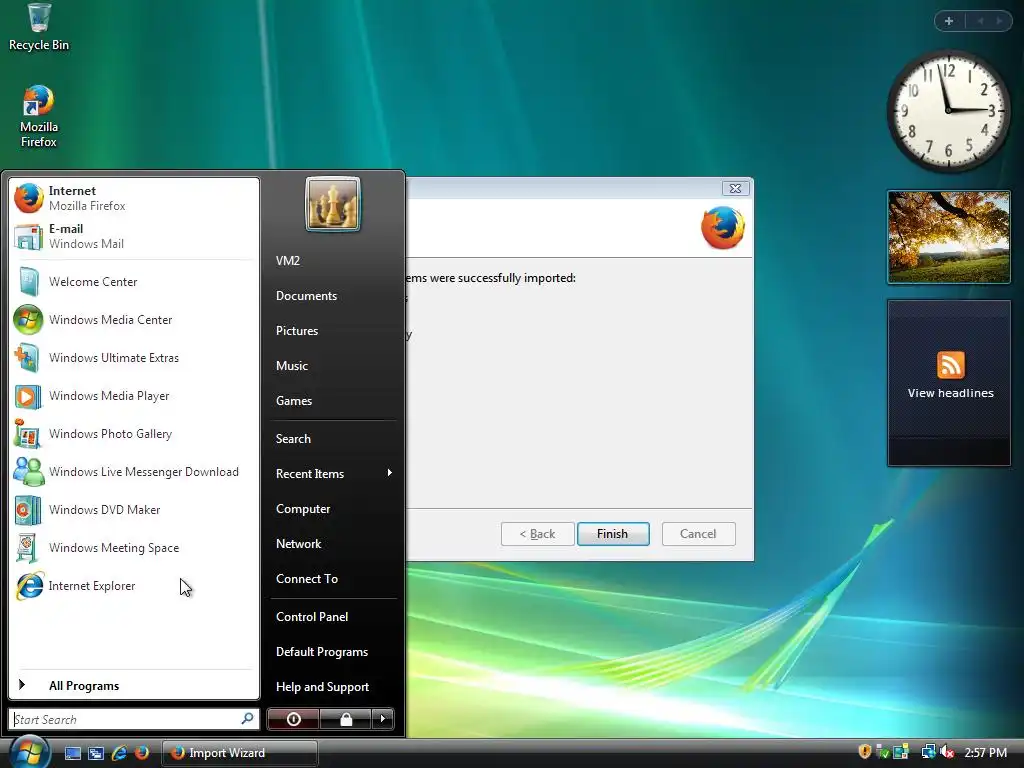This screenshot has height=768, width=1024.
Task: Click View headlines in feed gadget
Action: 950,393
